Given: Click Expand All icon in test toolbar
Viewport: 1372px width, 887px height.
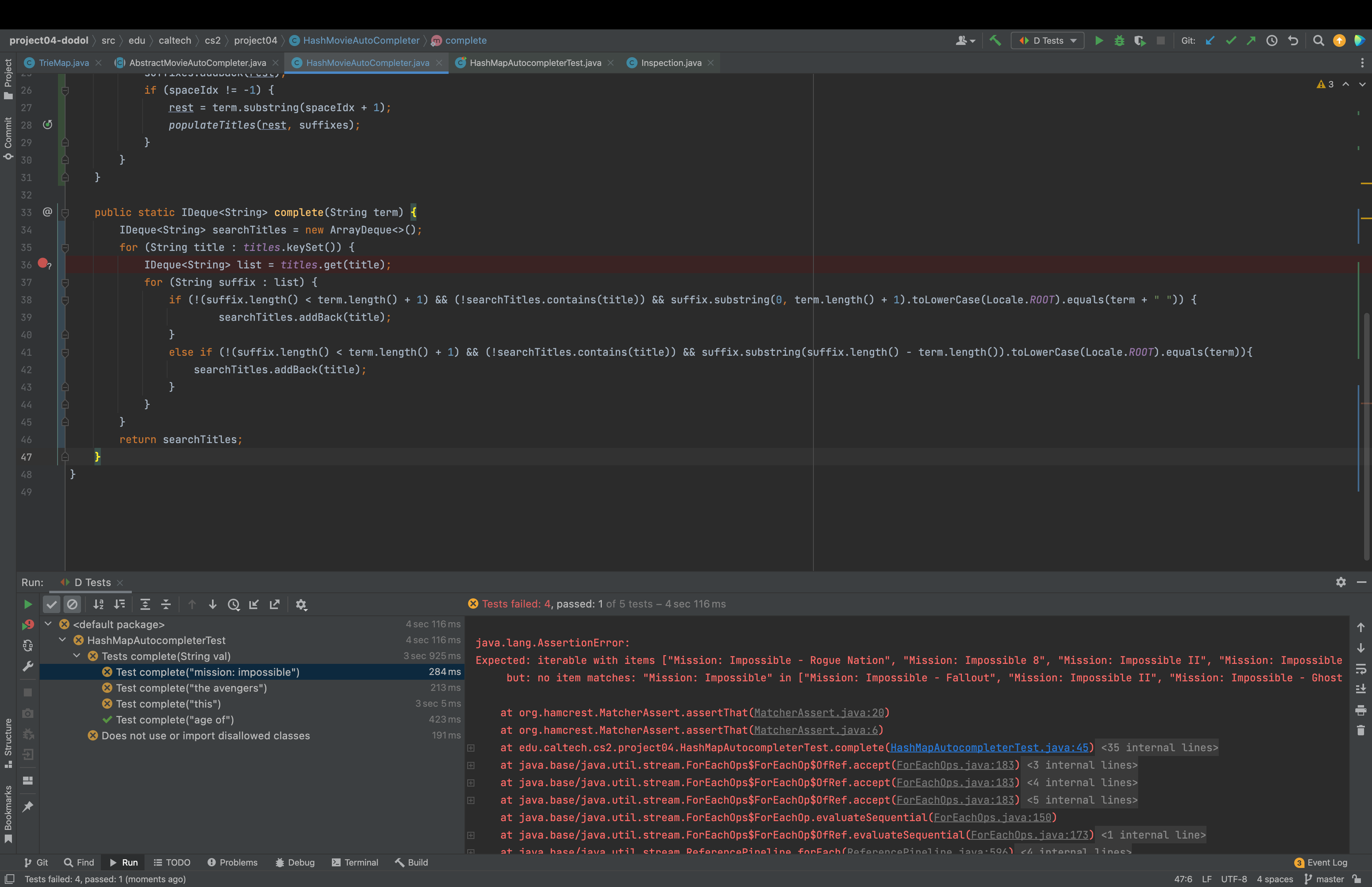Looking at the screenshot, I should (x=145, y=604).
